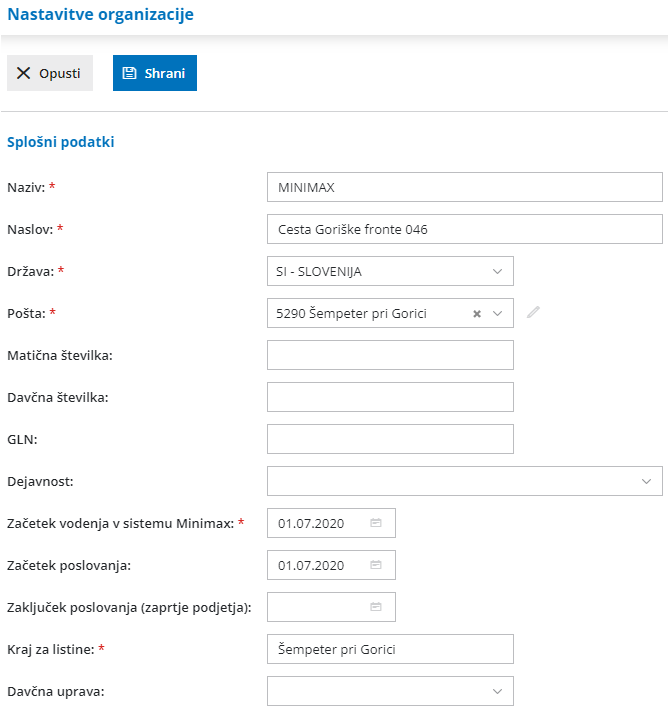The width and height of the screenshot is (669, 714).
Task: Open calendar for Začetek vodenja v sistemu Minimax
Action: [376, 523]
